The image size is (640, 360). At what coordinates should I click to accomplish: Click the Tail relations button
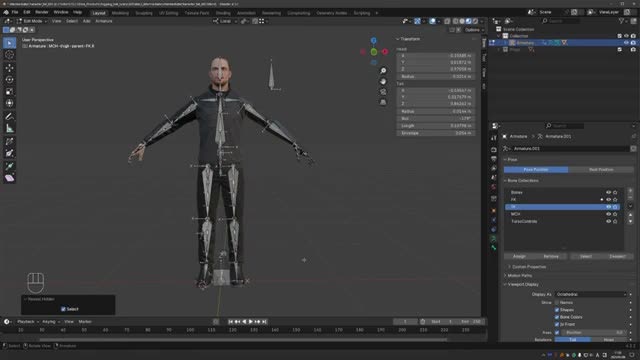pos(573,340)
